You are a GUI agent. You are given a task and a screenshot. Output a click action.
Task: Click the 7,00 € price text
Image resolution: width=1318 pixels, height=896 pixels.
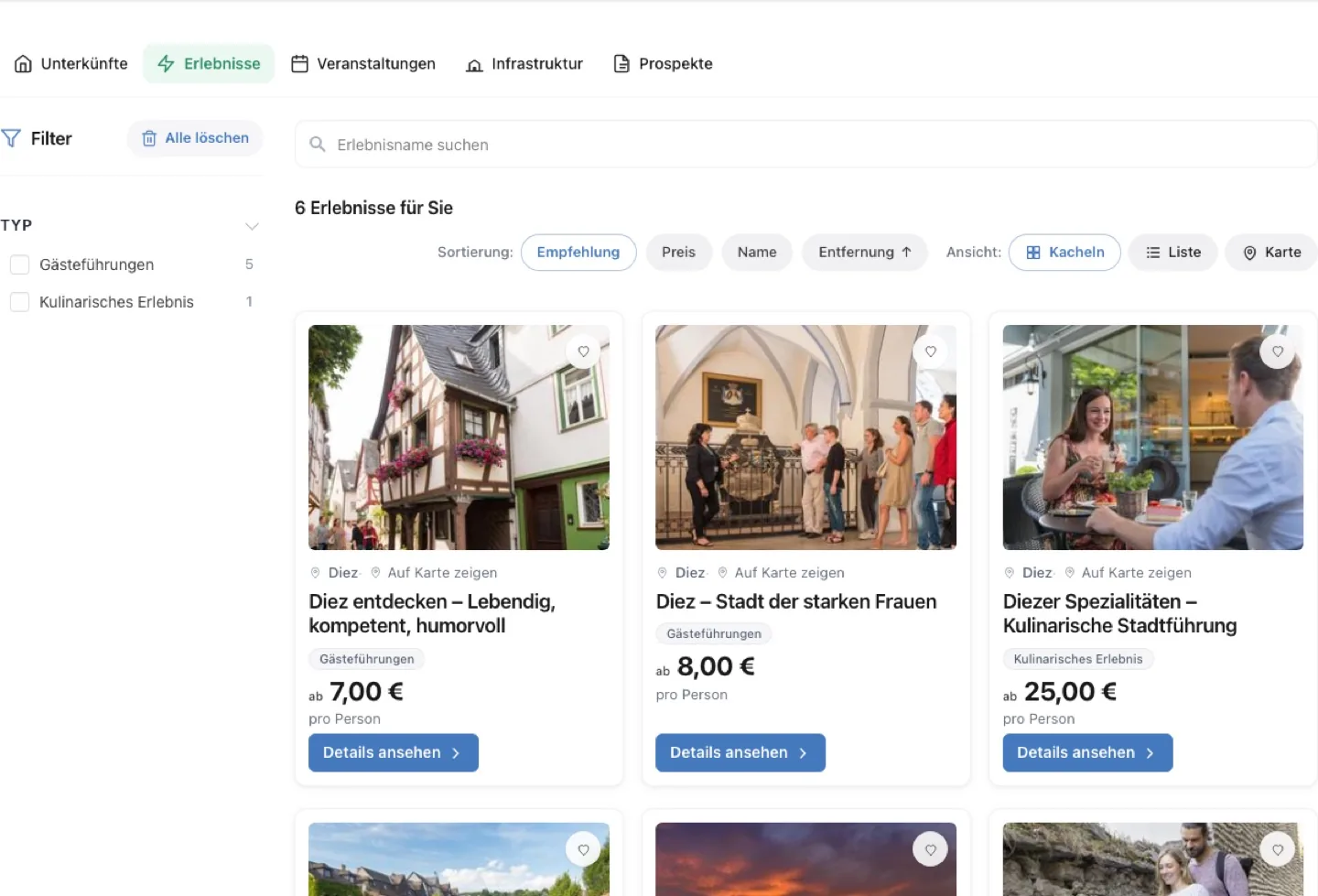(x=366, y=692)
